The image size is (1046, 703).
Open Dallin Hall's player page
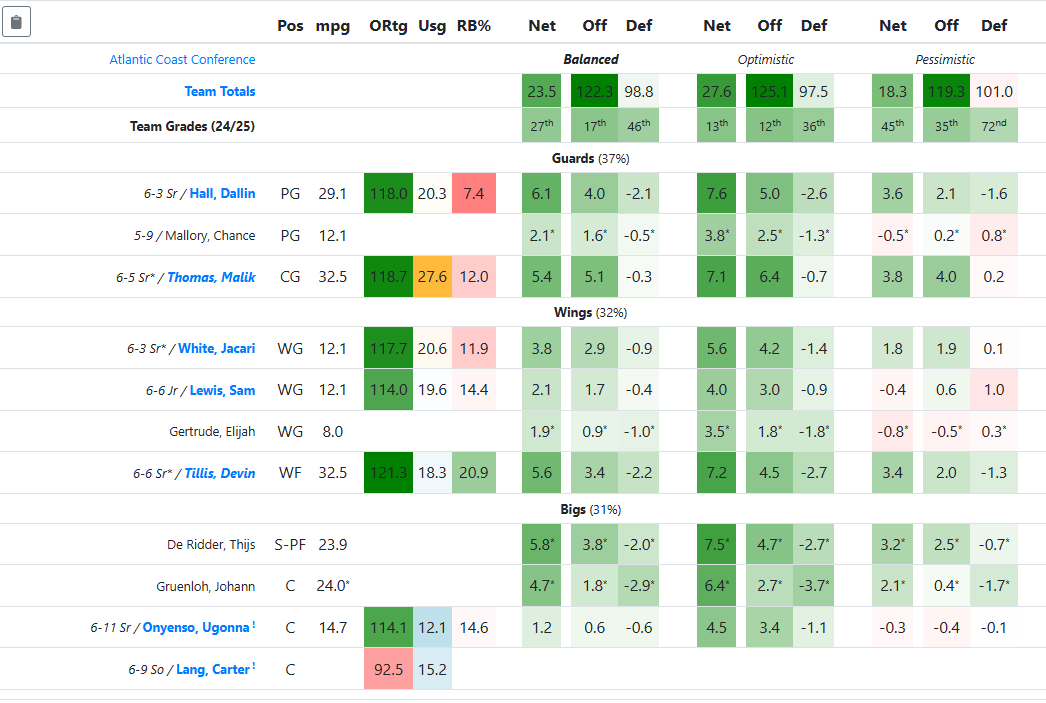click(222, 194)
